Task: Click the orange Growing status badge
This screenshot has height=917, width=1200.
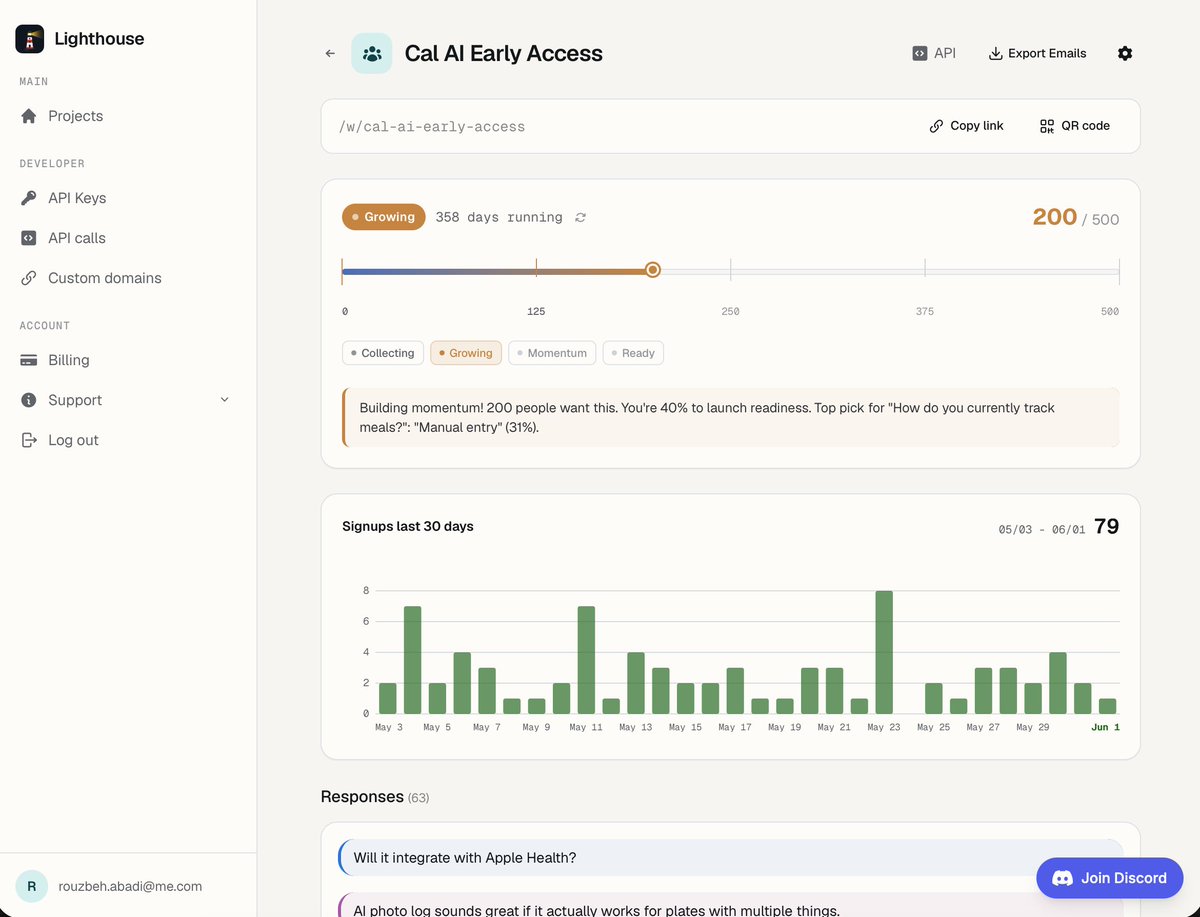Action: click(384, 217)
